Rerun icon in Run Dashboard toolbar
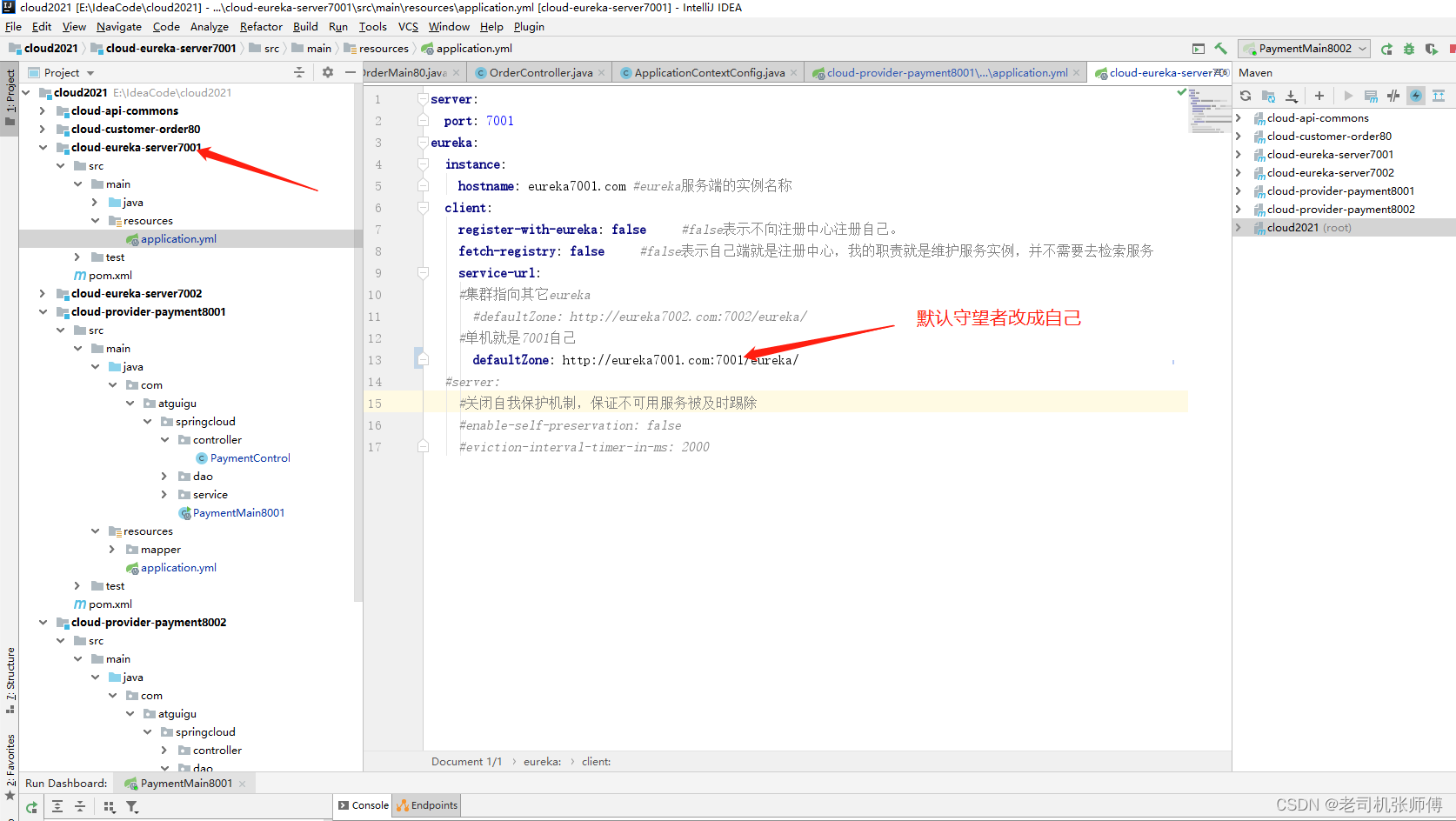This screenshot has height=821, width=1456. tap(31, 807)
